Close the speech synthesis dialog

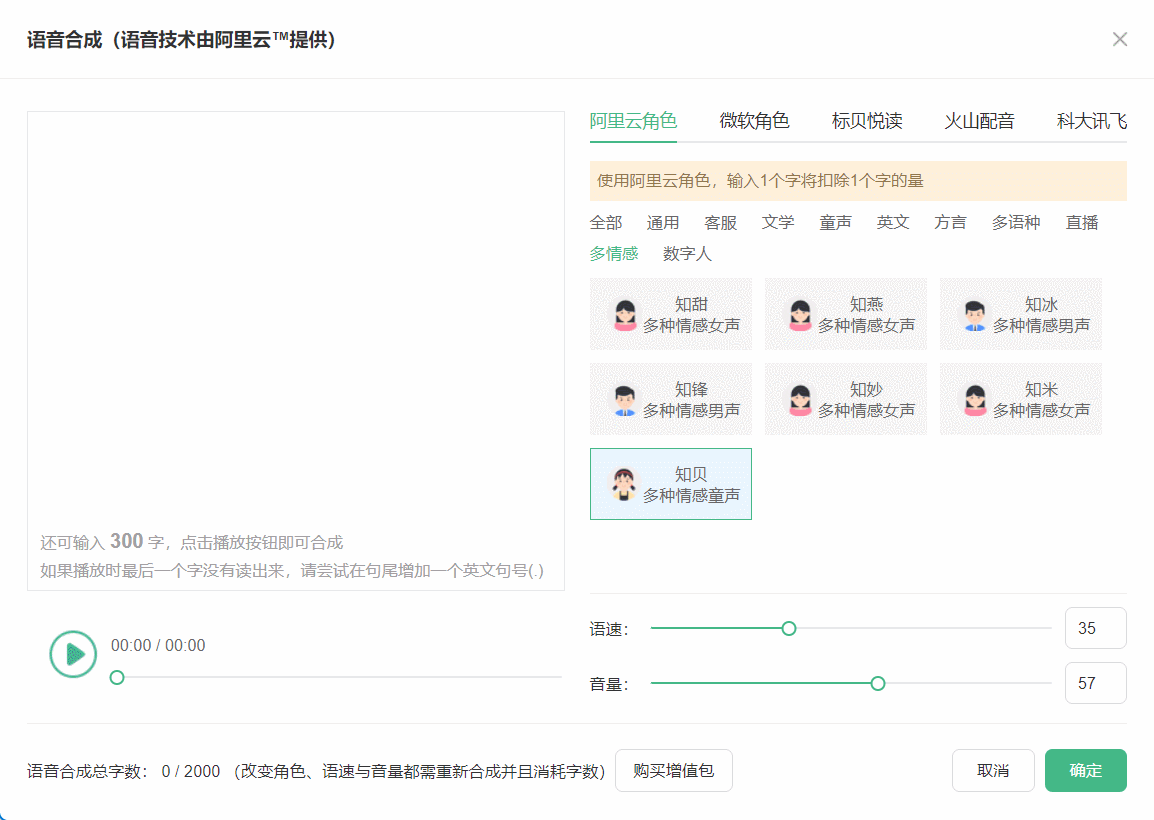[x=1119, y=40]
